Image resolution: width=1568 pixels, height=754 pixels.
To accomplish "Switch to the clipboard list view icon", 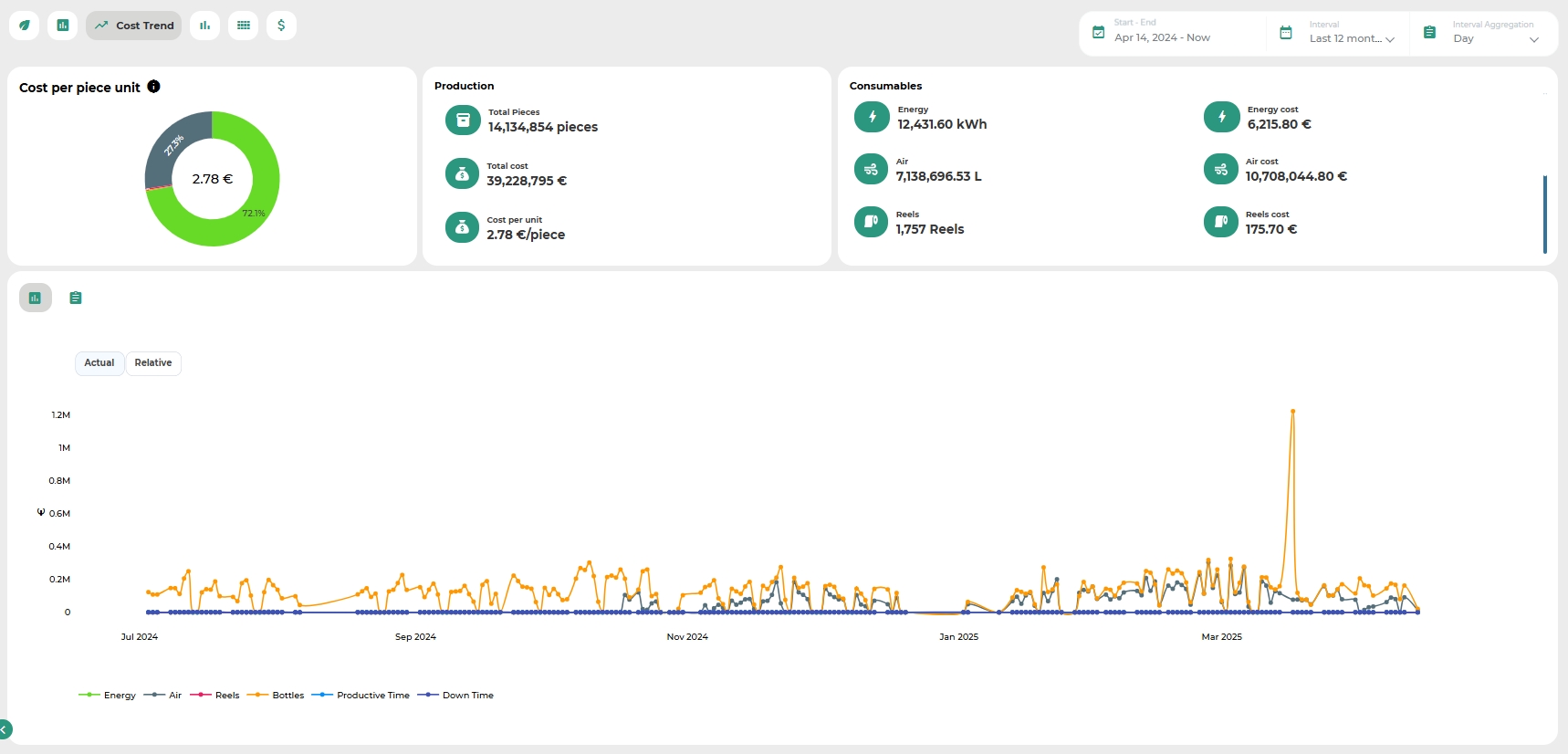I will point(76,298).
